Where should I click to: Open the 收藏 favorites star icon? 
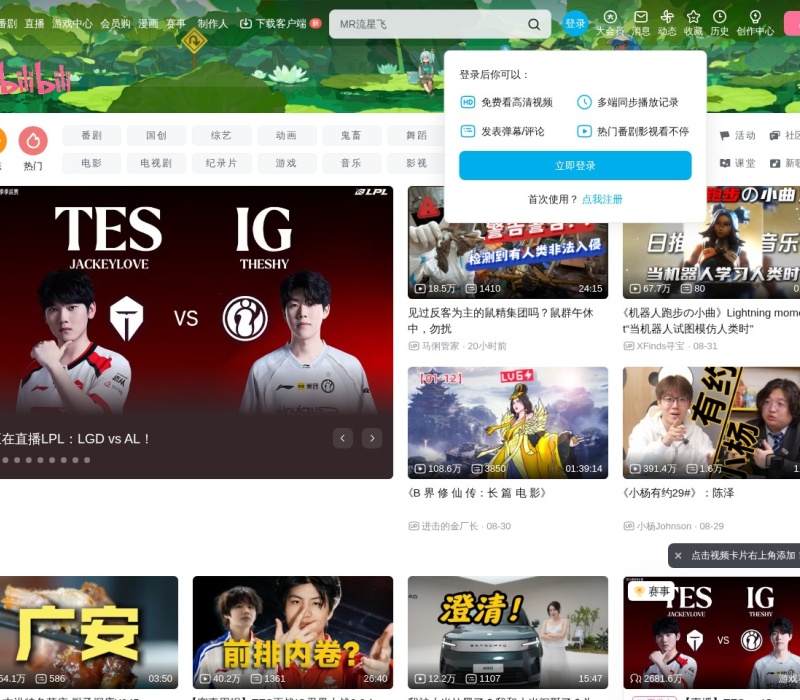coord(693,23)
